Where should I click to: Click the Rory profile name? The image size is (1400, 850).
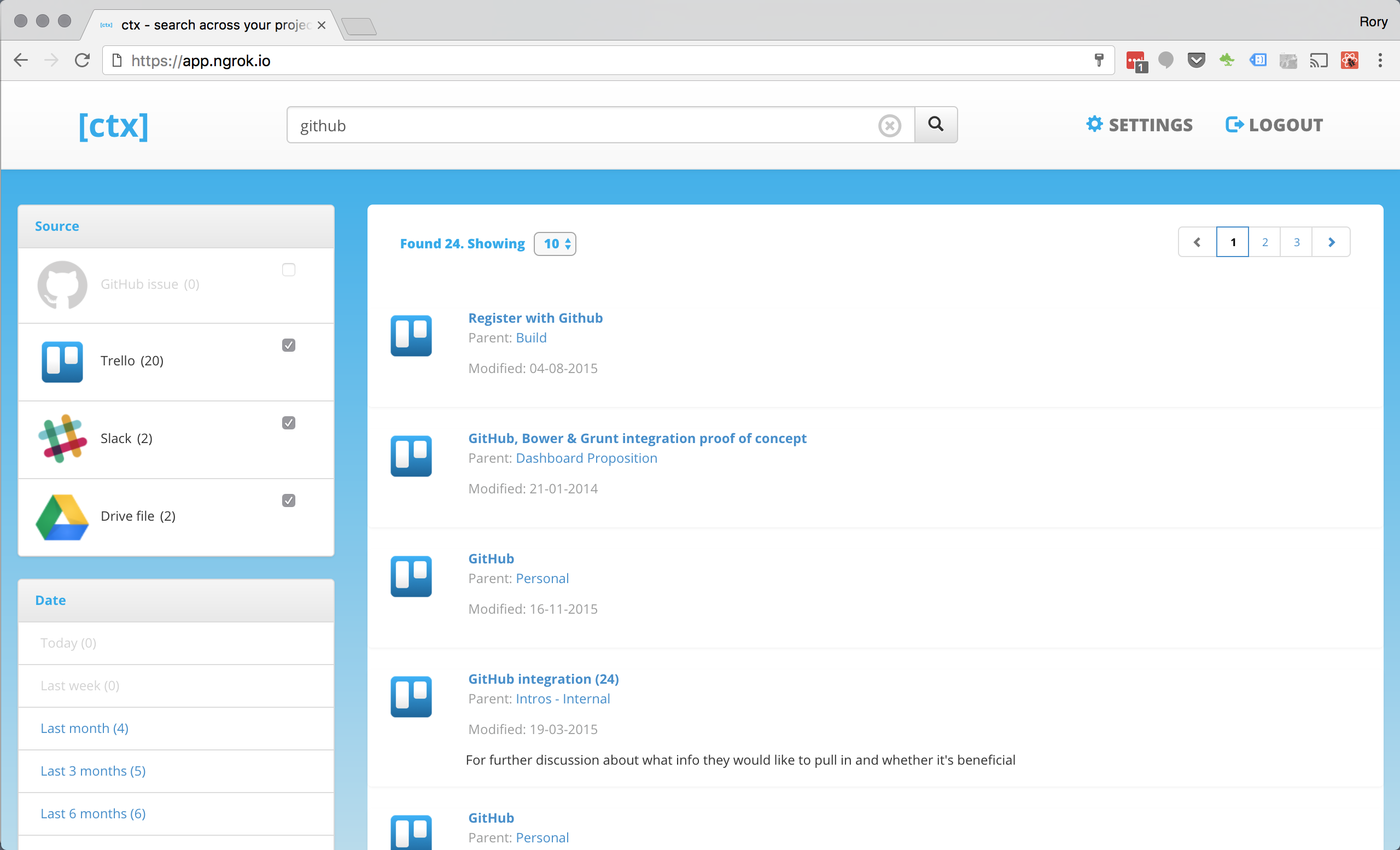1373,21
